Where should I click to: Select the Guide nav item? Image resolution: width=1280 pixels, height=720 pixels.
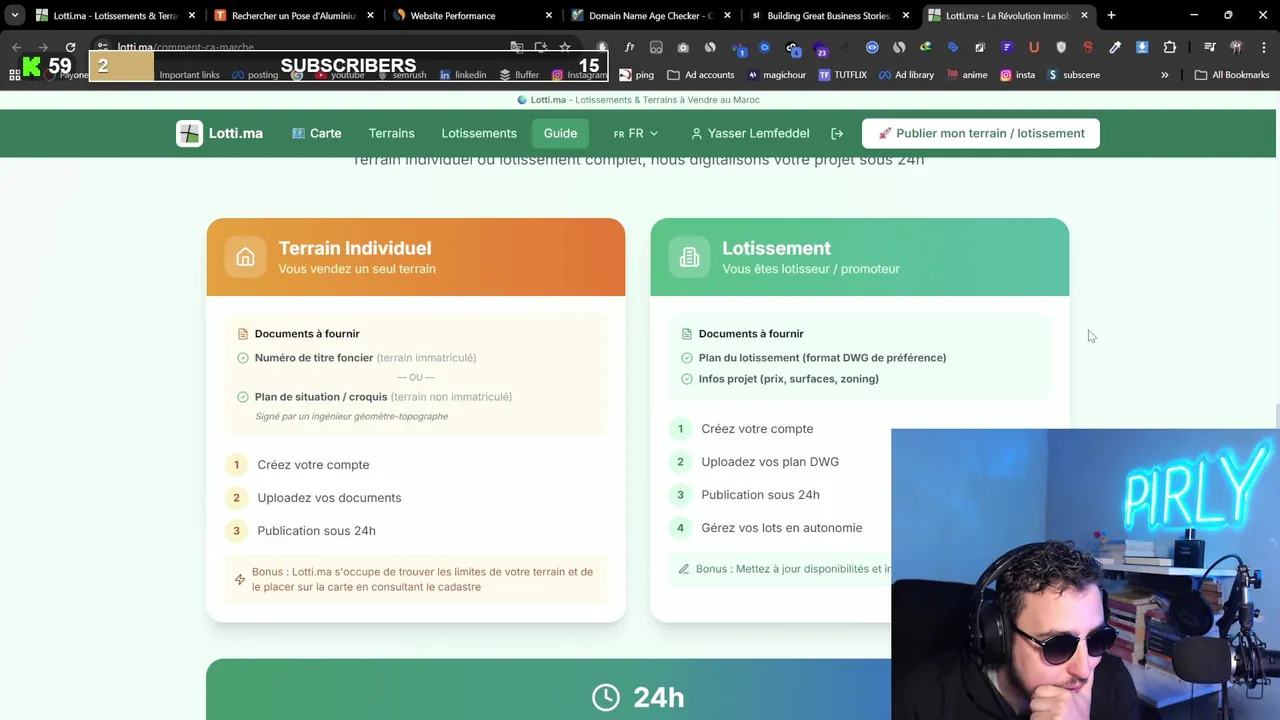(560, 133)
